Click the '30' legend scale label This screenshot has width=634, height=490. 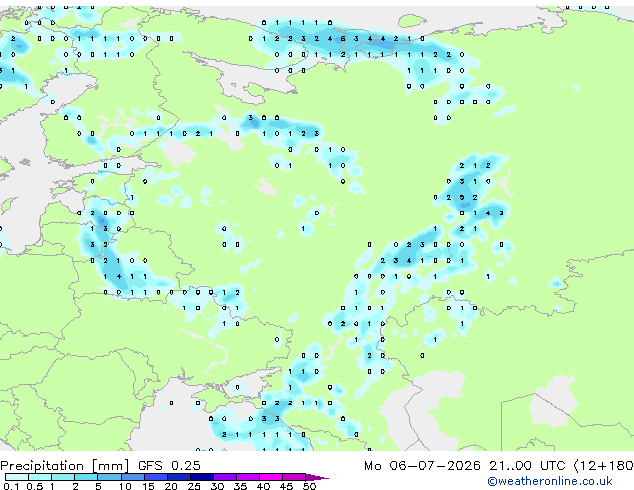click(x=217, y=486)
